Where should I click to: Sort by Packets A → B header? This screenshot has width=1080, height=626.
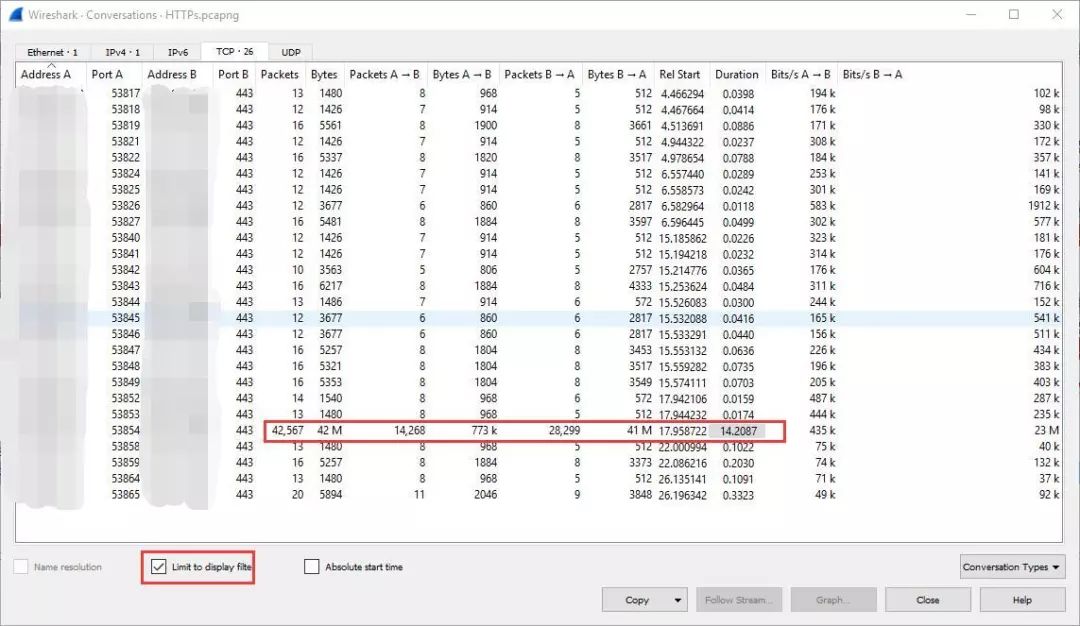point(385,74)
